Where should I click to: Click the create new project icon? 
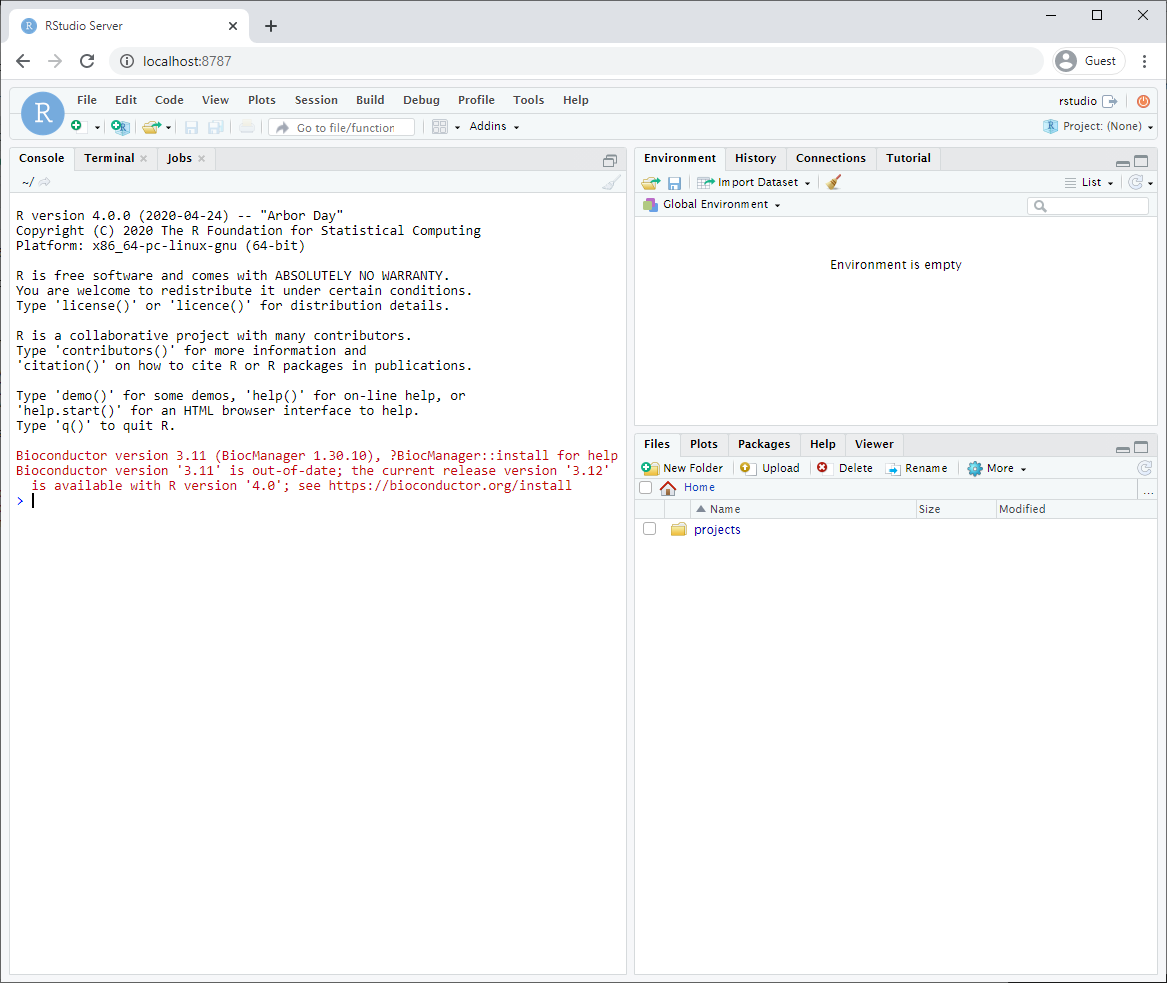[120, 127]
